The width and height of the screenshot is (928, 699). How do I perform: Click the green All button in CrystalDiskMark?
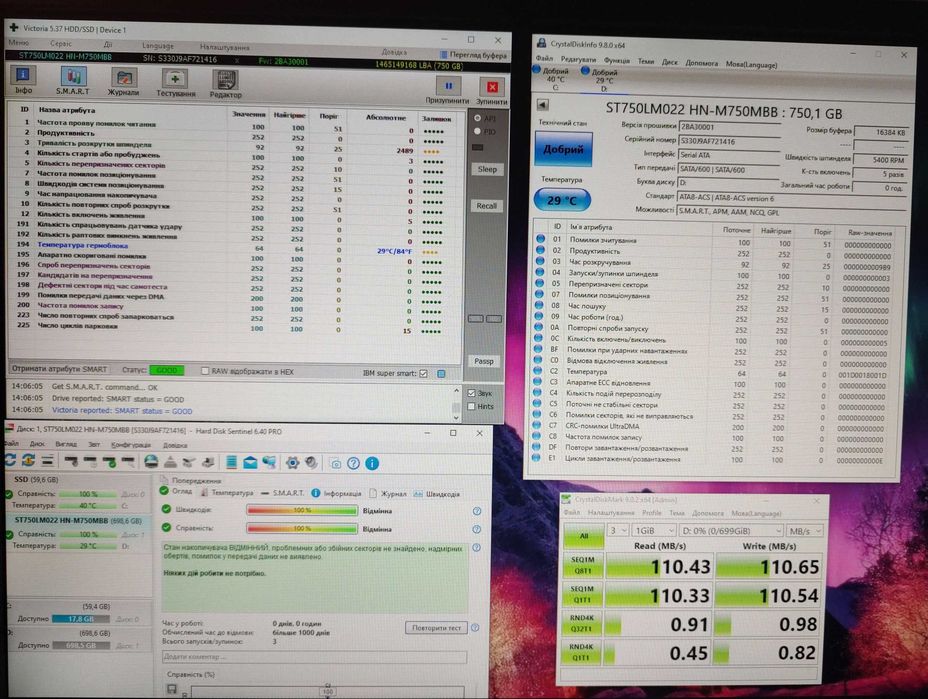(584, 536)
